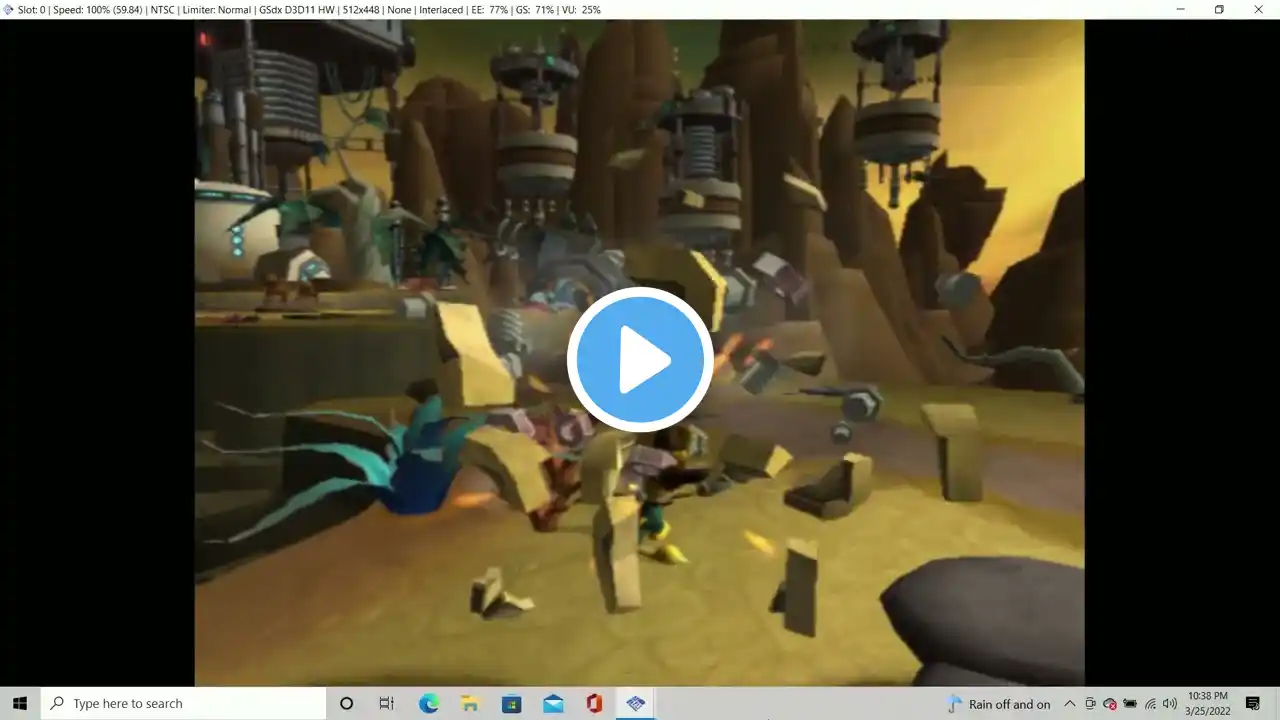Open Microsoft Store from the taskbar
The image size is (1280, 720).
tap(511, 704)
